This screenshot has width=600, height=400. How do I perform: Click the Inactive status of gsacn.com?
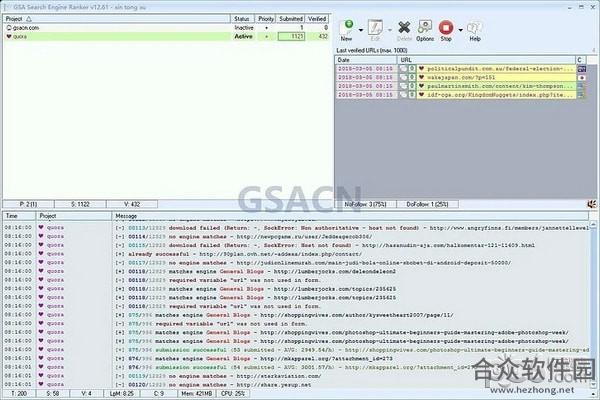click(x=244, y=28)
